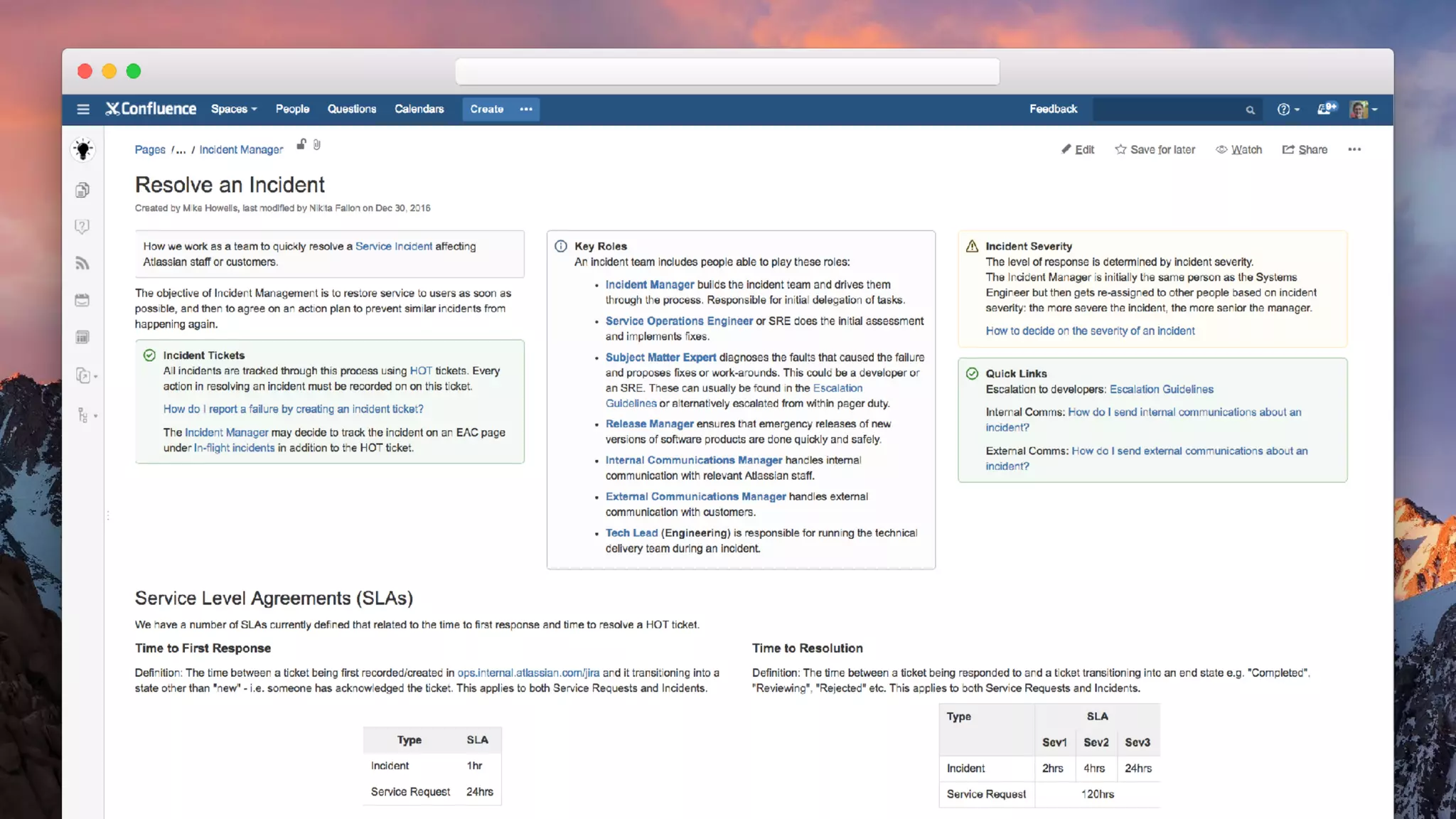The width and height of the screenshot is (1456, 819).
Task: Toggle the sidebar hamburger menu
Action: [83, 109]
